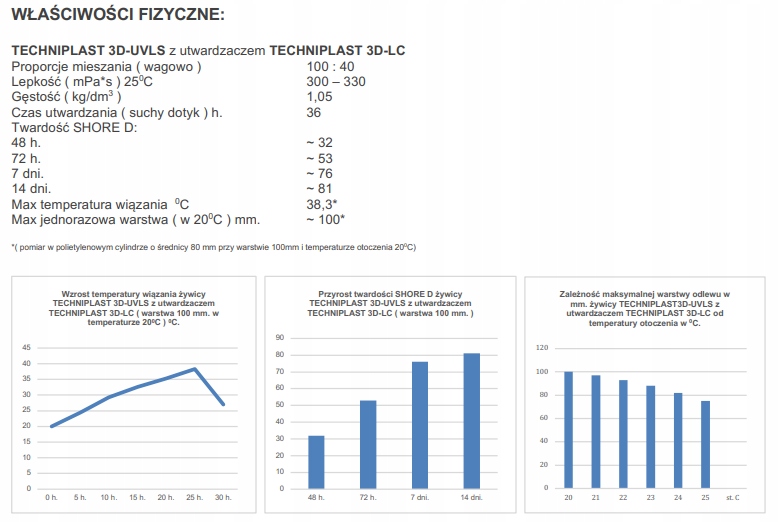This screenshot has width=779, height=522.
Task: Click the heading 'WŁAŚCIWOŚCI FIZYCZNE:'
Action: point(118,14)
